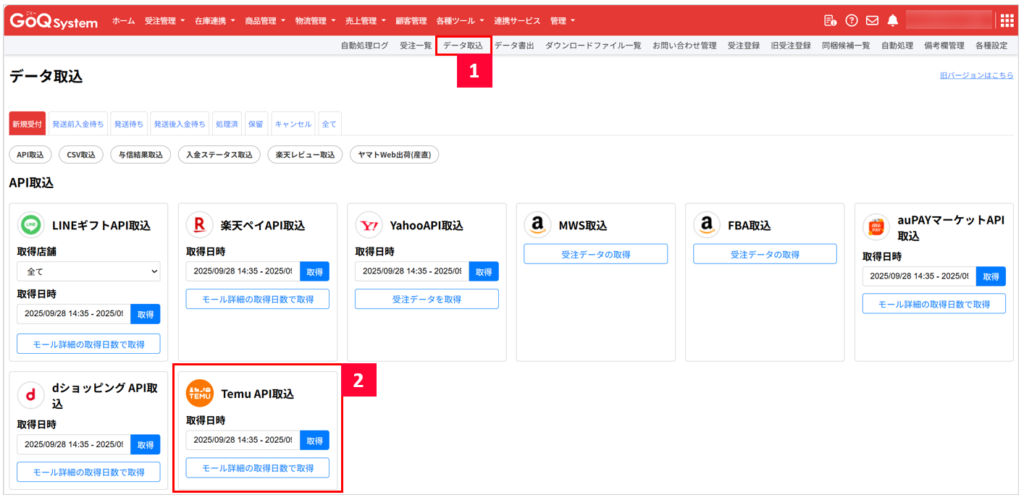Switch to the 発送待ち tab
Screen dimensions: 1024x500
[129, 124]
